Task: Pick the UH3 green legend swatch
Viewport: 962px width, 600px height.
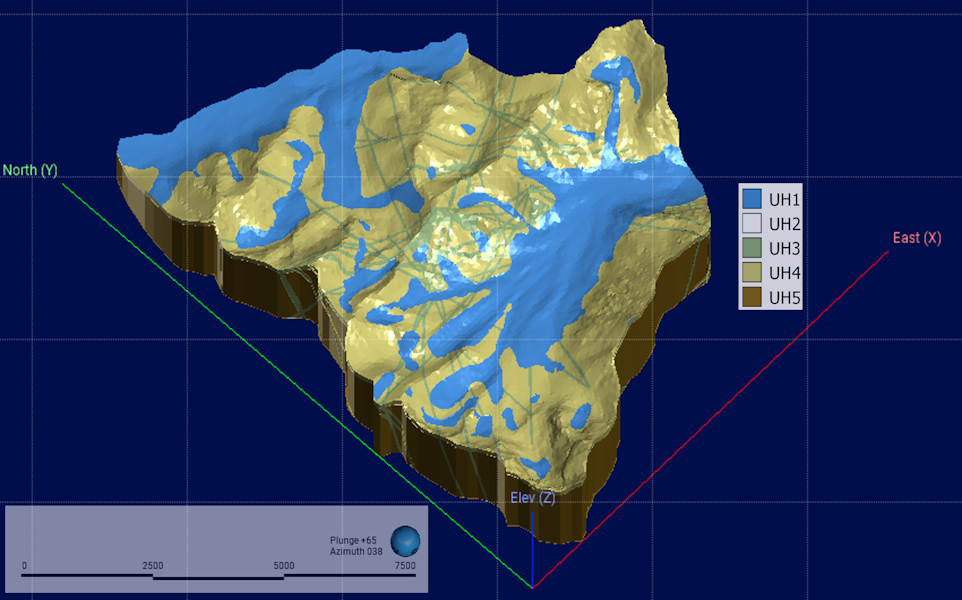Action: pyautogui.click(x=753, y=248)
